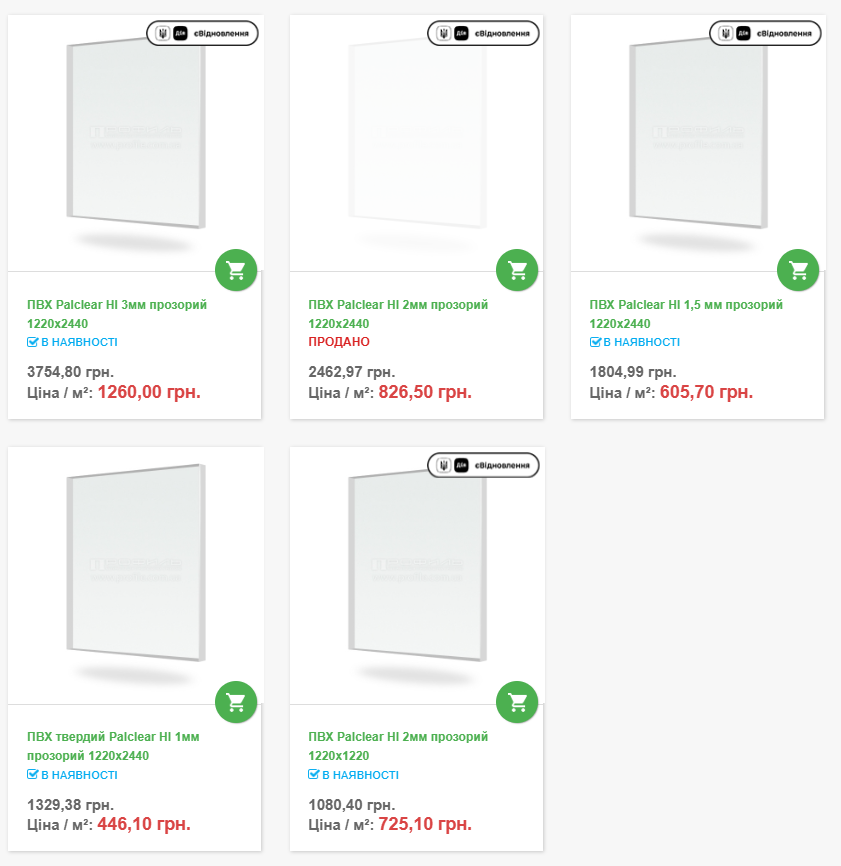The height and width of the screenshot is (866, 841).
Task: Click єВідновлення badge on 2мм 1220x1220 product
Action: [x=484, y=465]
